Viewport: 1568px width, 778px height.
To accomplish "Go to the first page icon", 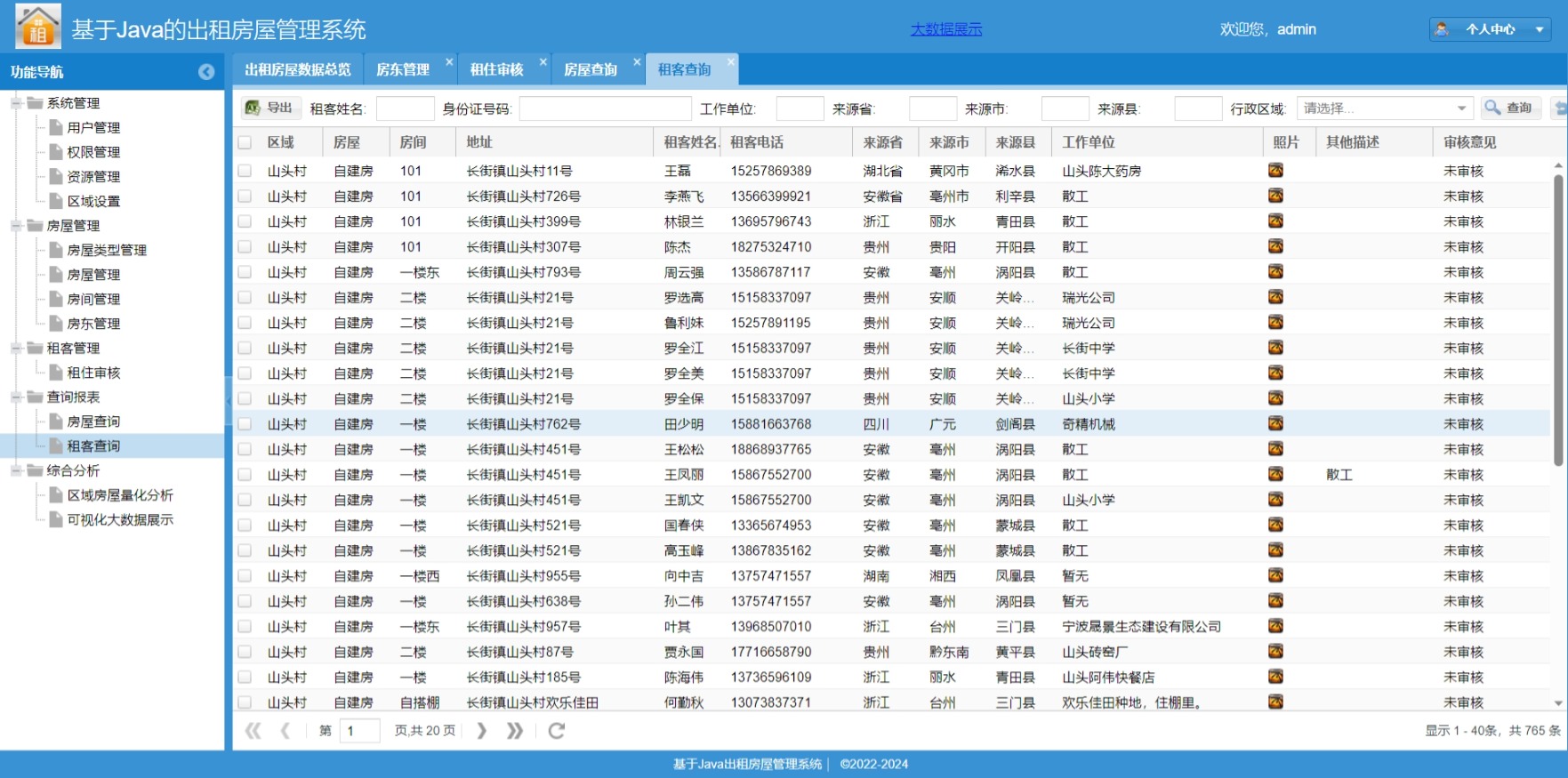I will tap(253, 731).
